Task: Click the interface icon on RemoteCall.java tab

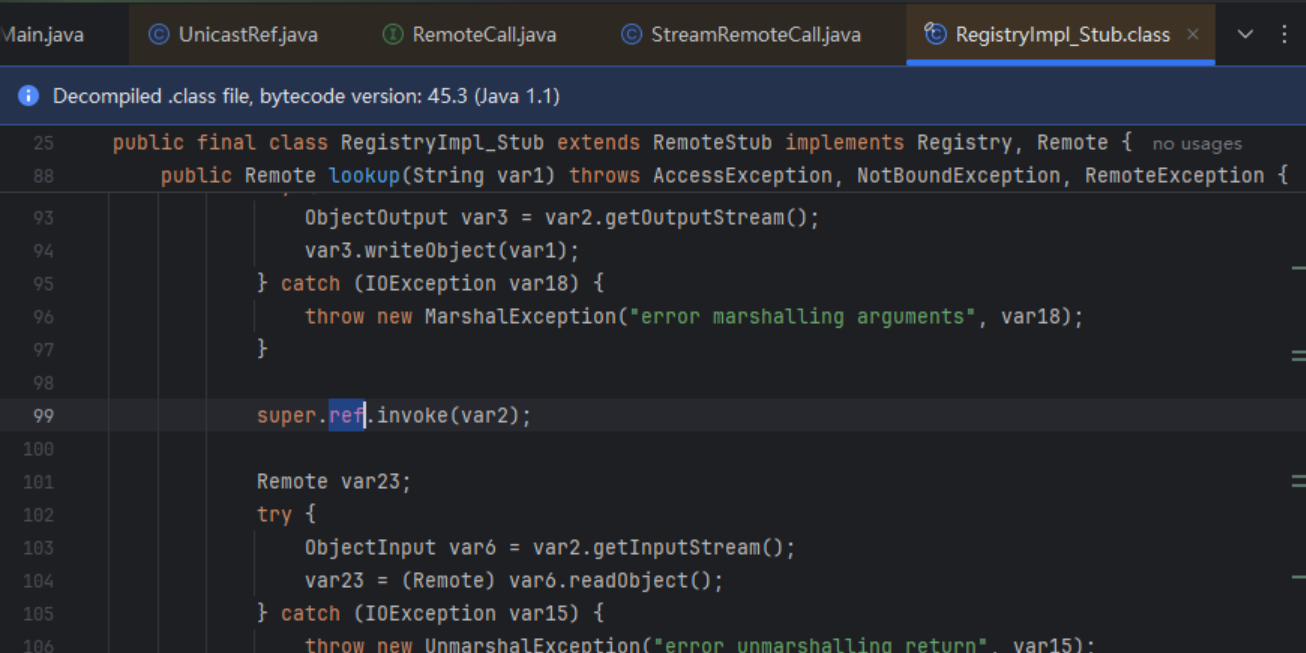Action: [393, 35]
